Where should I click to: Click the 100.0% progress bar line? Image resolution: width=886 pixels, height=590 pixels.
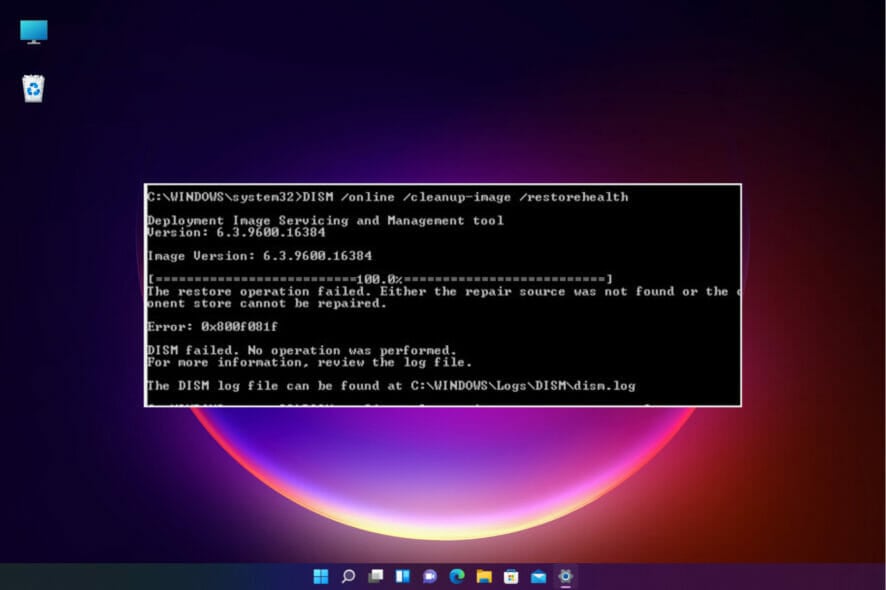(x=380, y=279)
